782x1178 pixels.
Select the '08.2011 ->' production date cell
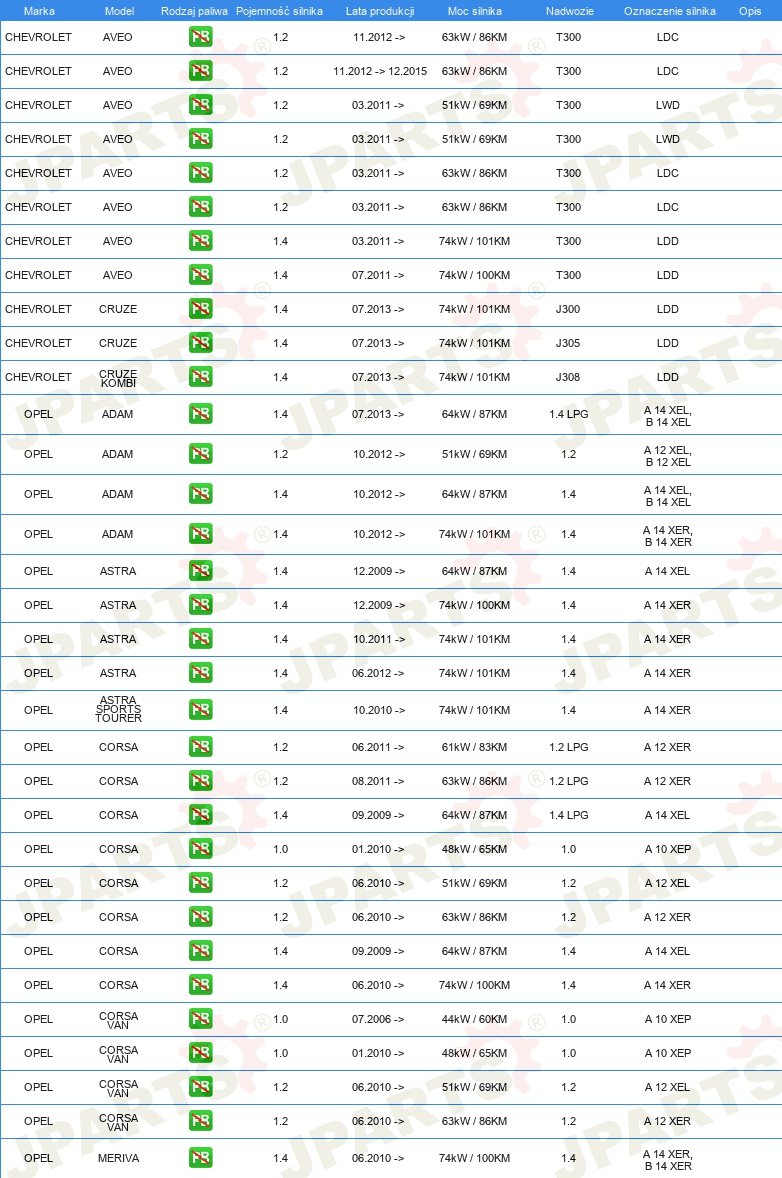(378, 781)
